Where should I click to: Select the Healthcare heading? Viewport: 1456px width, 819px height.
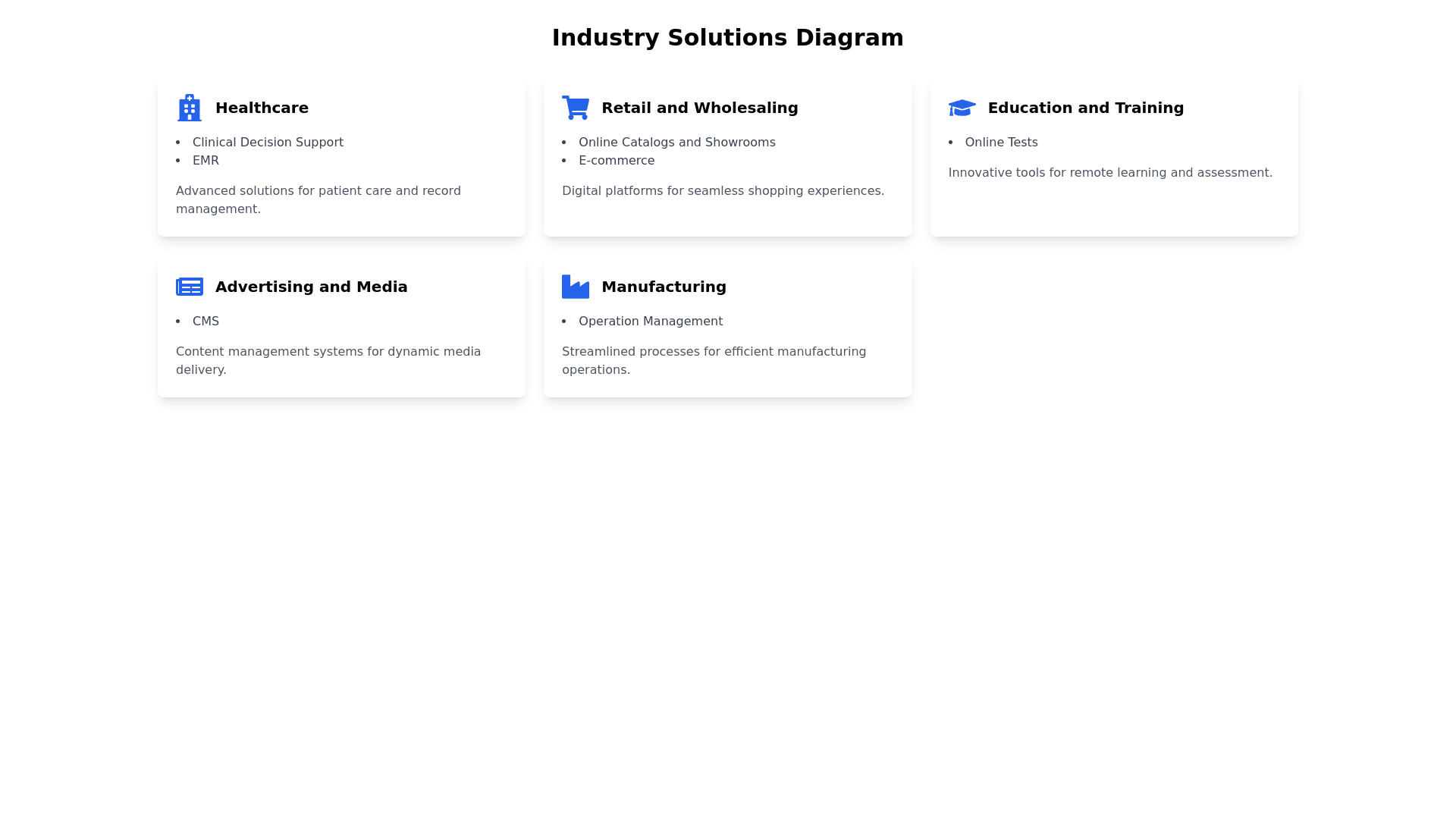click(262, 108)
